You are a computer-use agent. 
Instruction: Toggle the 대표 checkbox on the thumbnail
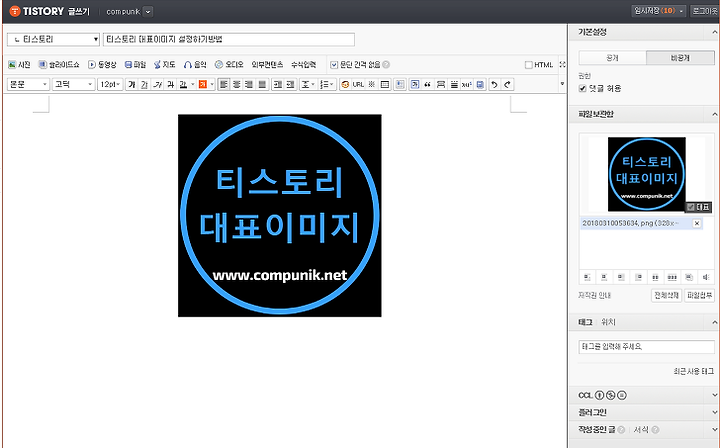point(691,207)
